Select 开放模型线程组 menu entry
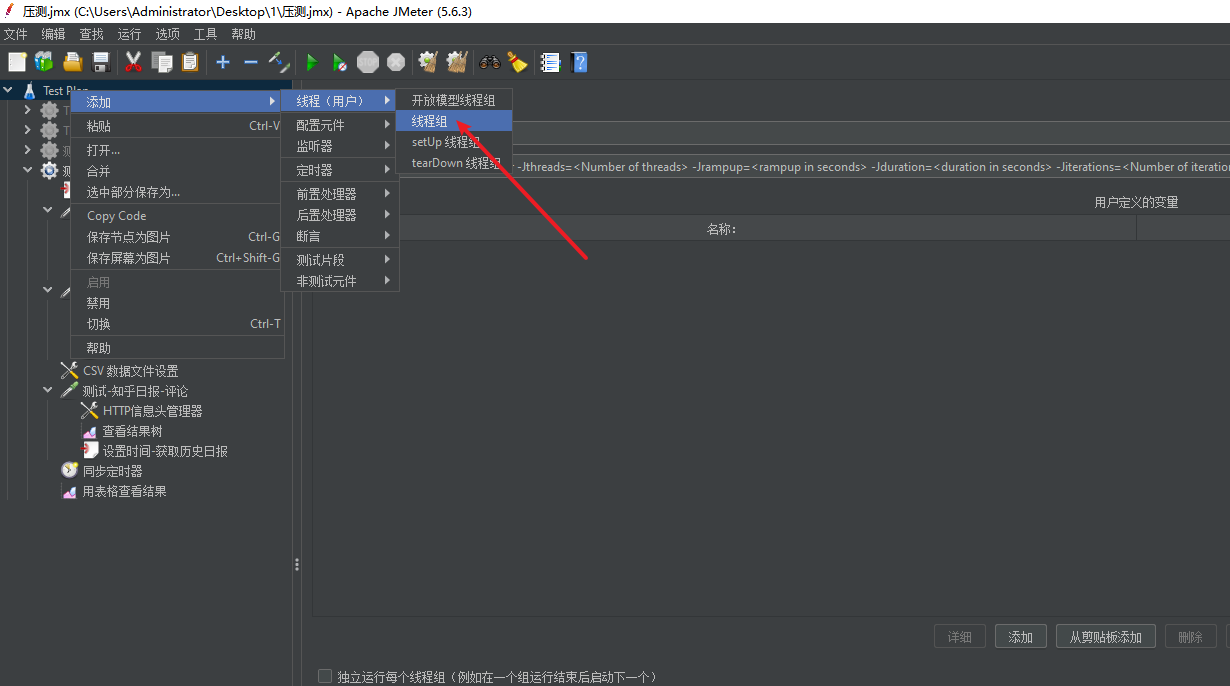The width and height of the screenshot is (1230, 686). (x=454, y=100)
